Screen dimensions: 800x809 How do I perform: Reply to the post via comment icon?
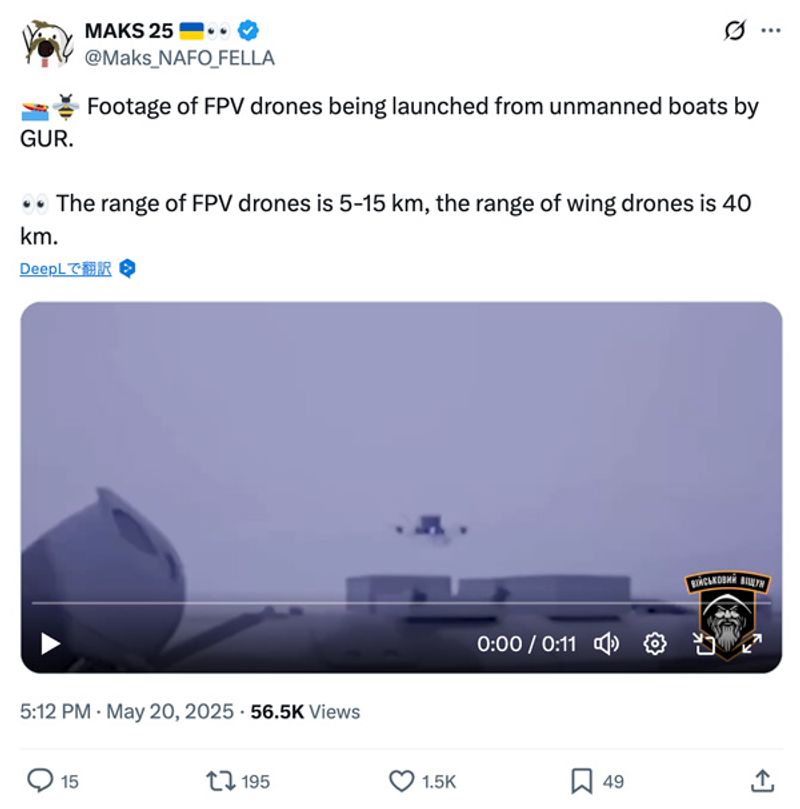tap(39, 781)
